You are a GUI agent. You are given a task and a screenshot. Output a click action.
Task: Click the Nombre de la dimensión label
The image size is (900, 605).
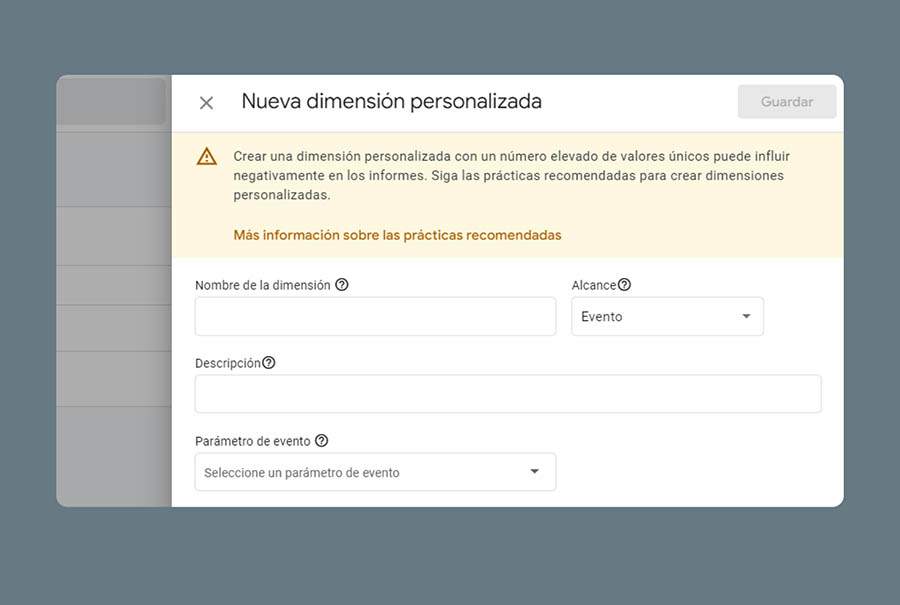click(x=262, y=285)
